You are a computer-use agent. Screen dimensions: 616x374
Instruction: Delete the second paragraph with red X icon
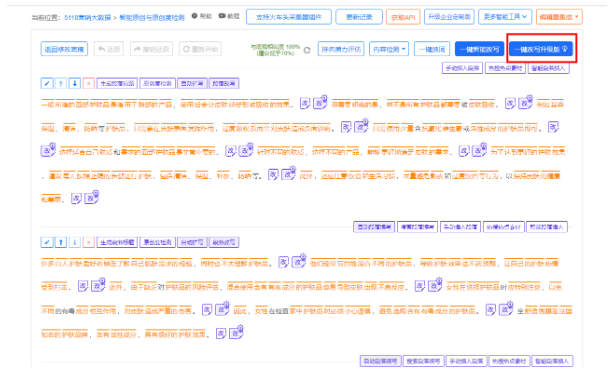[88, 242]
